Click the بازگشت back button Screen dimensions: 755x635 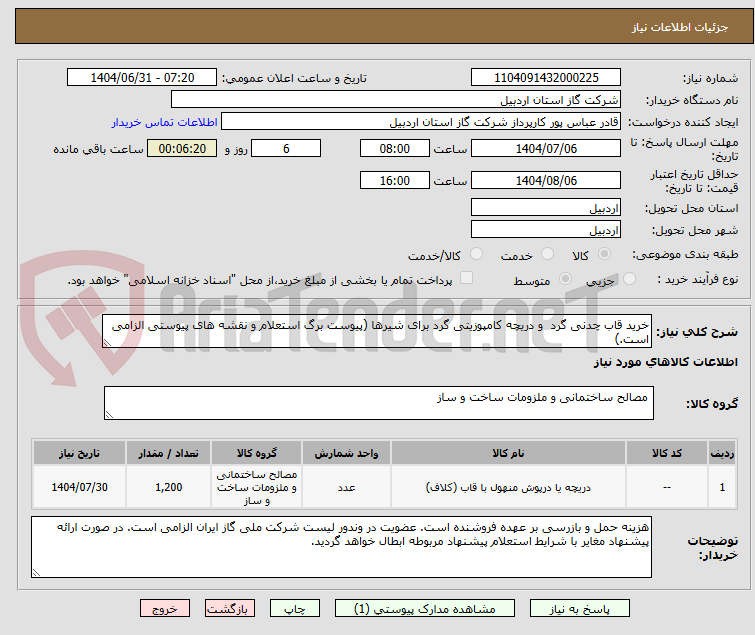(230, 609)
